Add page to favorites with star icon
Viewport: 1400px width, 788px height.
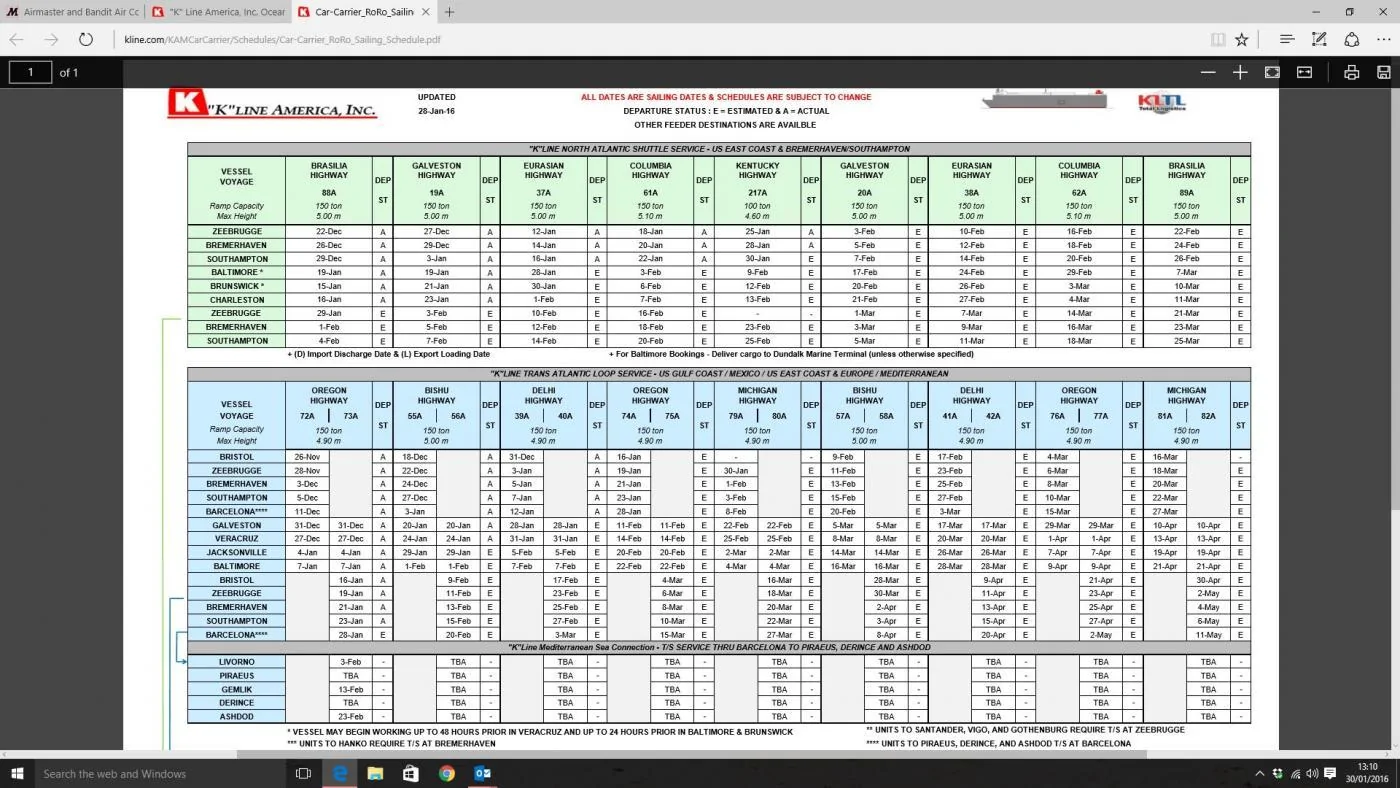1242,39
